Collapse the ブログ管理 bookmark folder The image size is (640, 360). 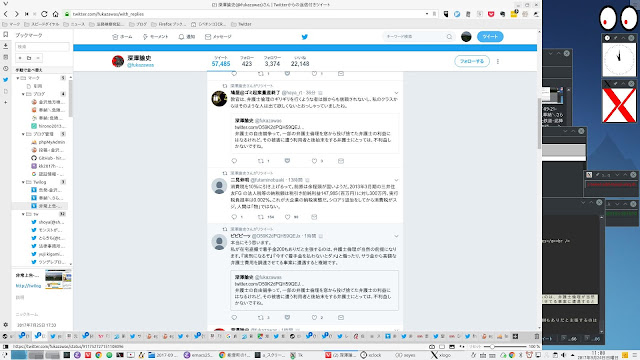tap(23, 134)
